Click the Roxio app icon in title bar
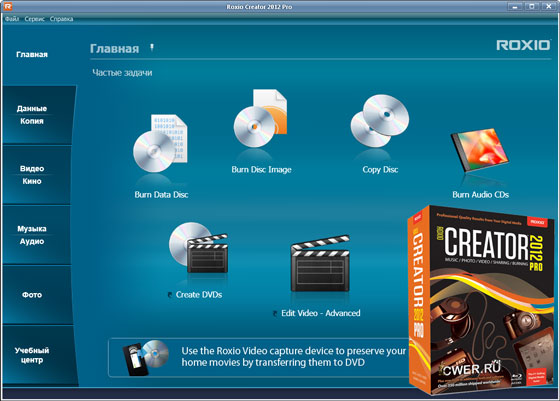 [x=8, y=6]
